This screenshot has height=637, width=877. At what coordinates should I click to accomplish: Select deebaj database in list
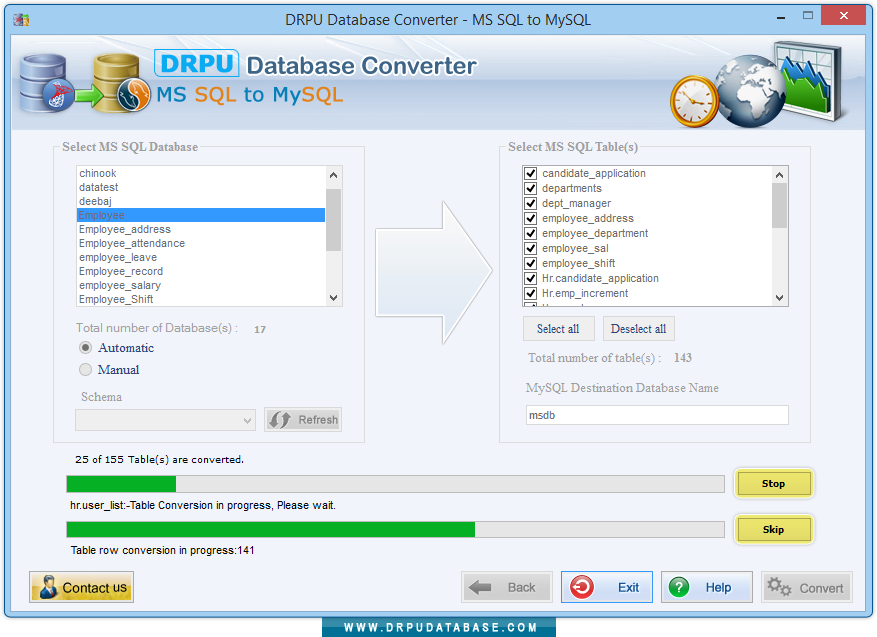[201, 201]
